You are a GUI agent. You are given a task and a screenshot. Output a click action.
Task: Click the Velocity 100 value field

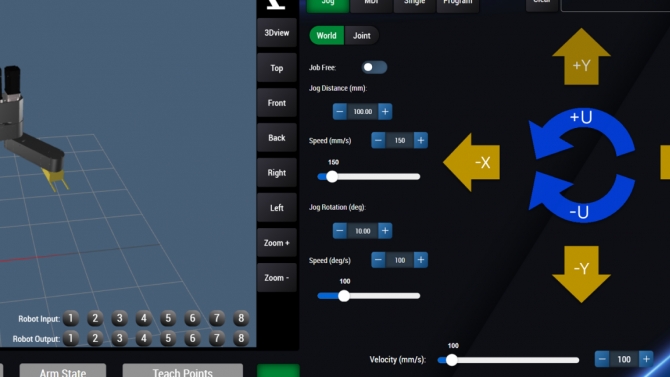coord(624,359)
